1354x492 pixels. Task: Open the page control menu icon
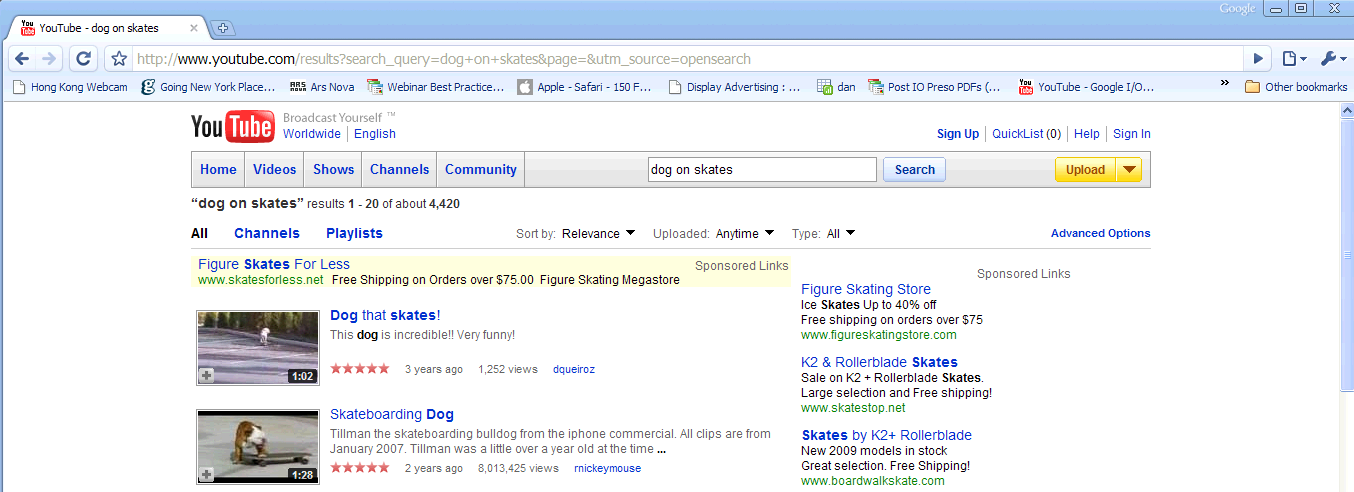[1294, 59]
